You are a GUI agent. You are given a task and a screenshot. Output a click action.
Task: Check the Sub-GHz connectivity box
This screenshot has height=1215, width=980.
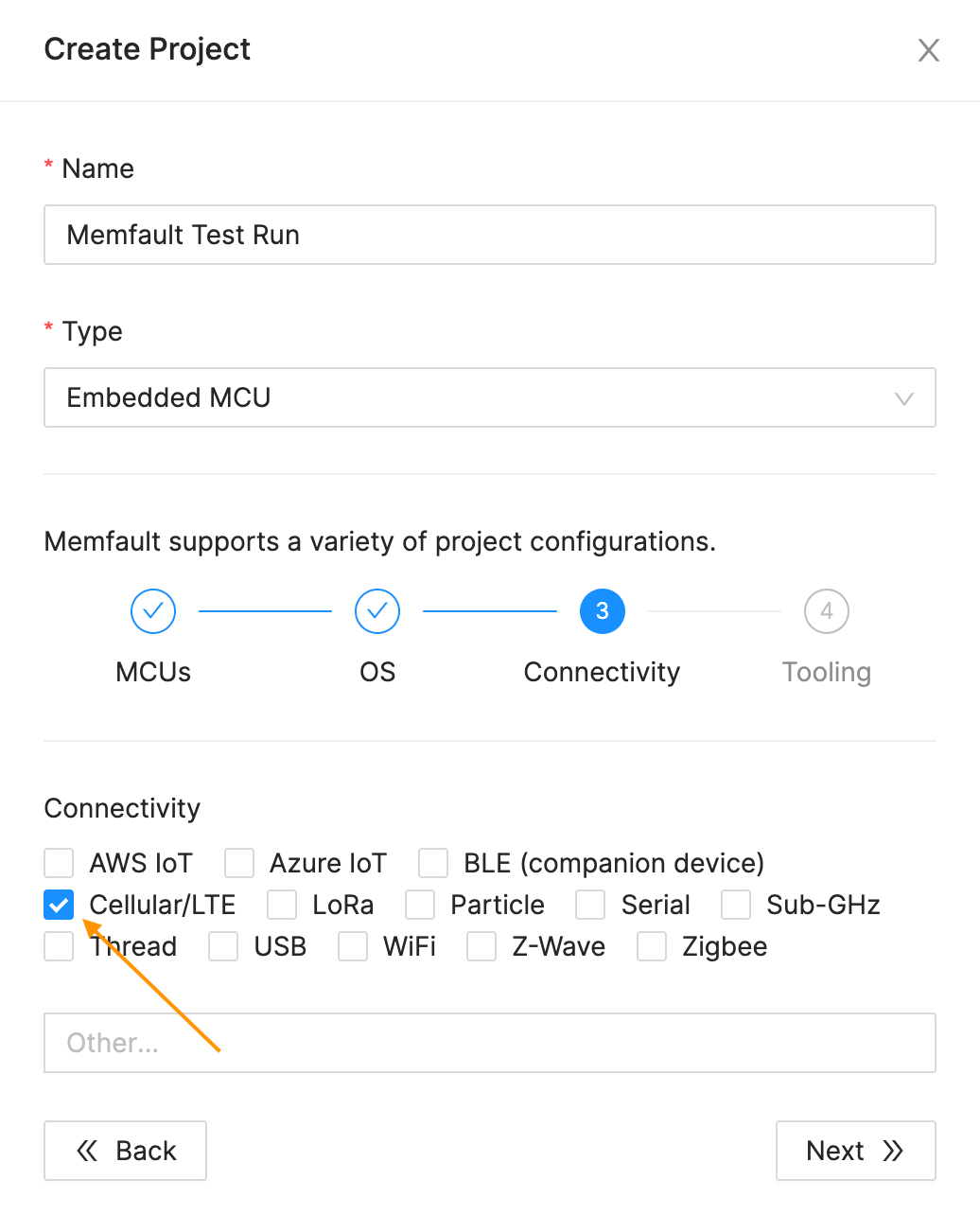(736, 905)
